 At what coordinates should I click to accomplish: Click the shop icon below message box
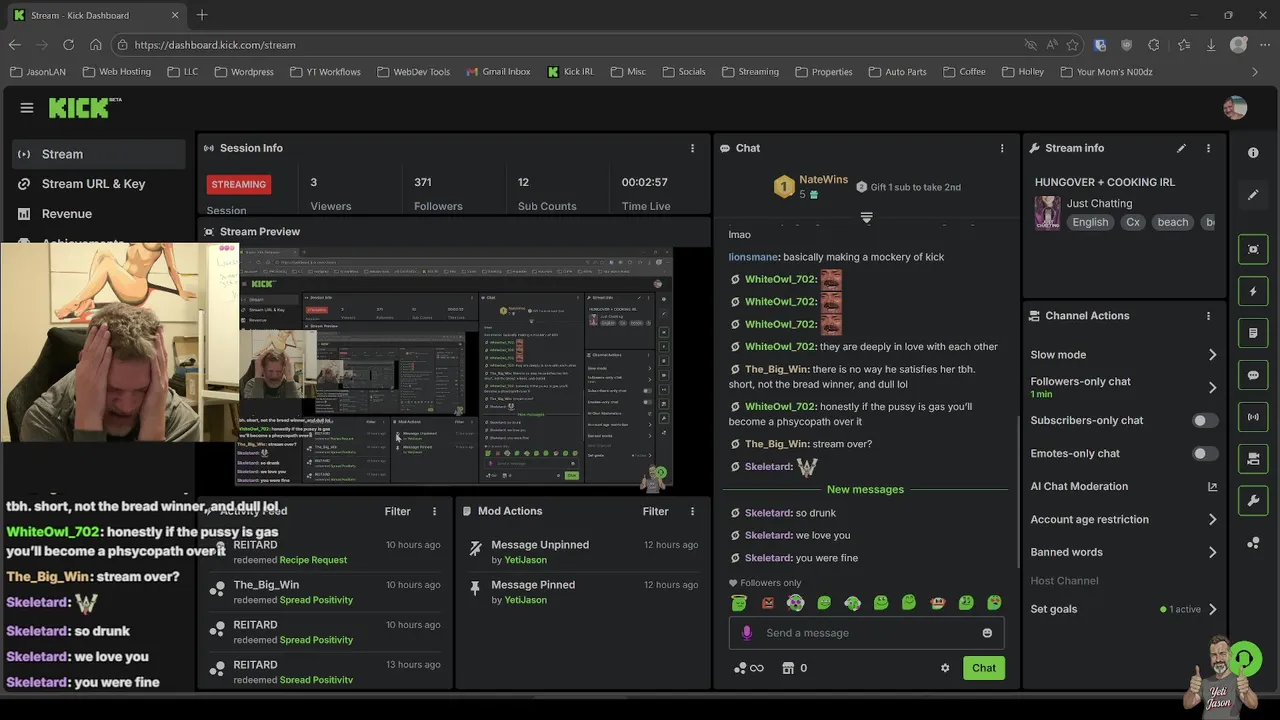[x=787, y=668]
